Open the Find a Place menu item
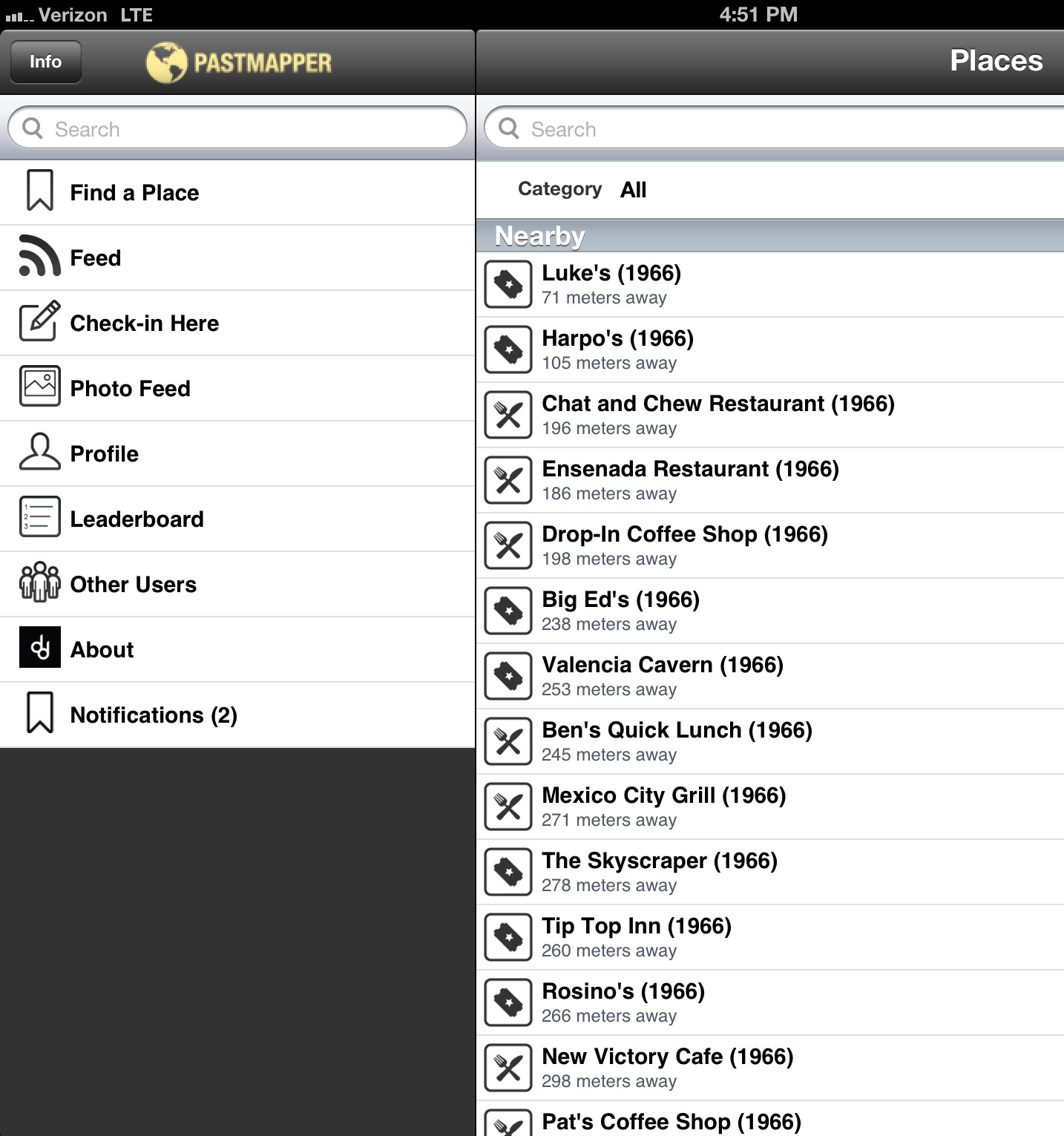This screenshot has width=1064, height=1136. (237, 193)
